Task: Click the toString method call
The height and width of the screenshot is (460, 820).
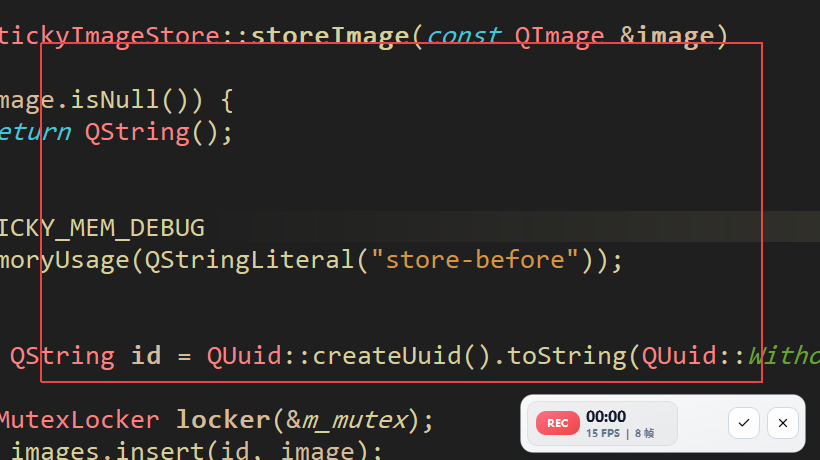Action: coord(566,356)
